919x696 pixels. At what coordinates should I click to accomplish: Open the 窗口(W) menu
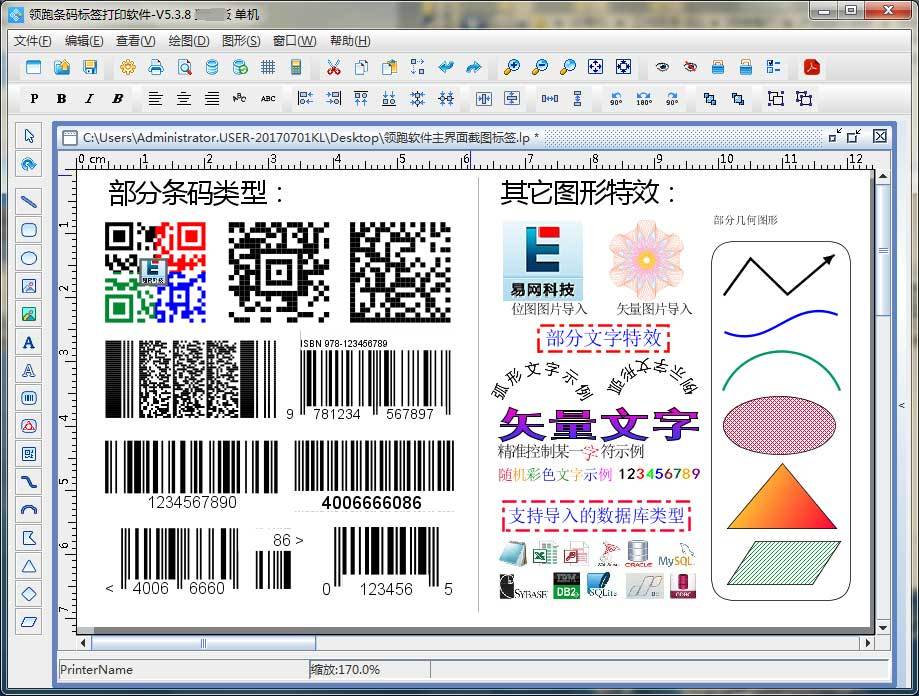point(295,41)
